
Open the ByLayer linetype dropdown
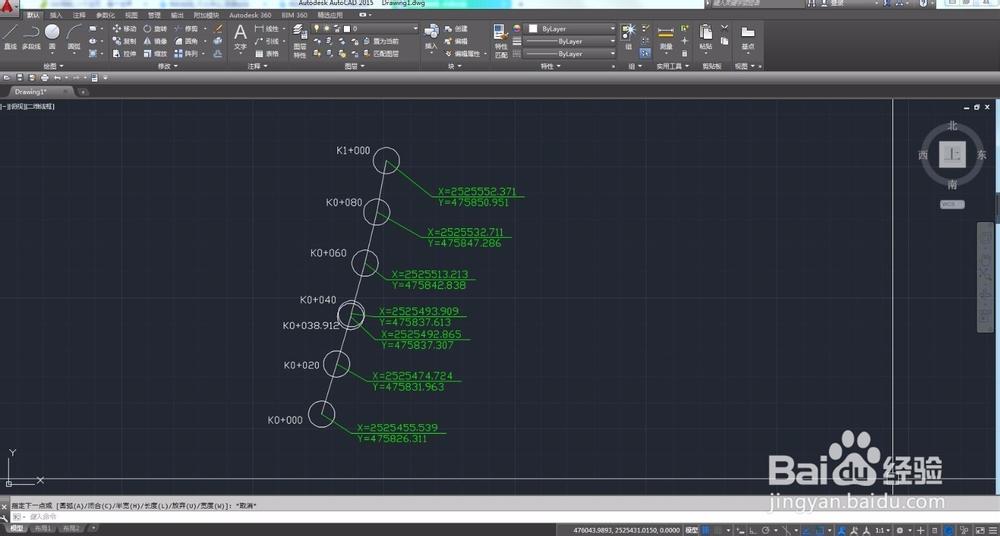point(570,54)
